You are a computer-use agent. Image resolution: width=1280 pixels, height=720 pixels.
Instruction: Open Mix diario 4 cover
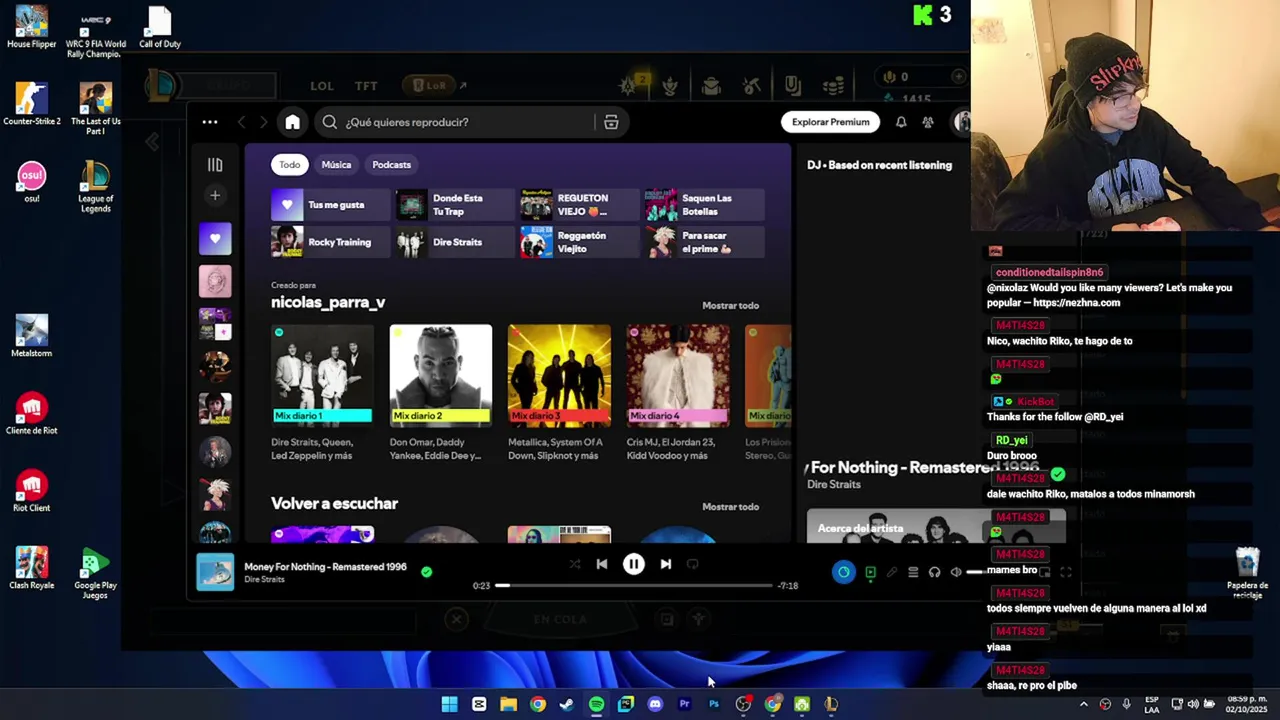pyautogui.click(x=678, y=376)
